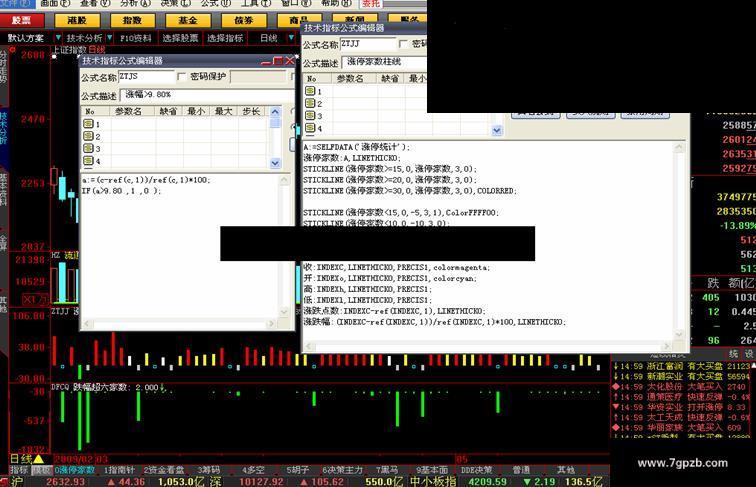Click the 中小板指 status bar entry
This screenshot has width=756, height=487.
[x=432, y=481]
